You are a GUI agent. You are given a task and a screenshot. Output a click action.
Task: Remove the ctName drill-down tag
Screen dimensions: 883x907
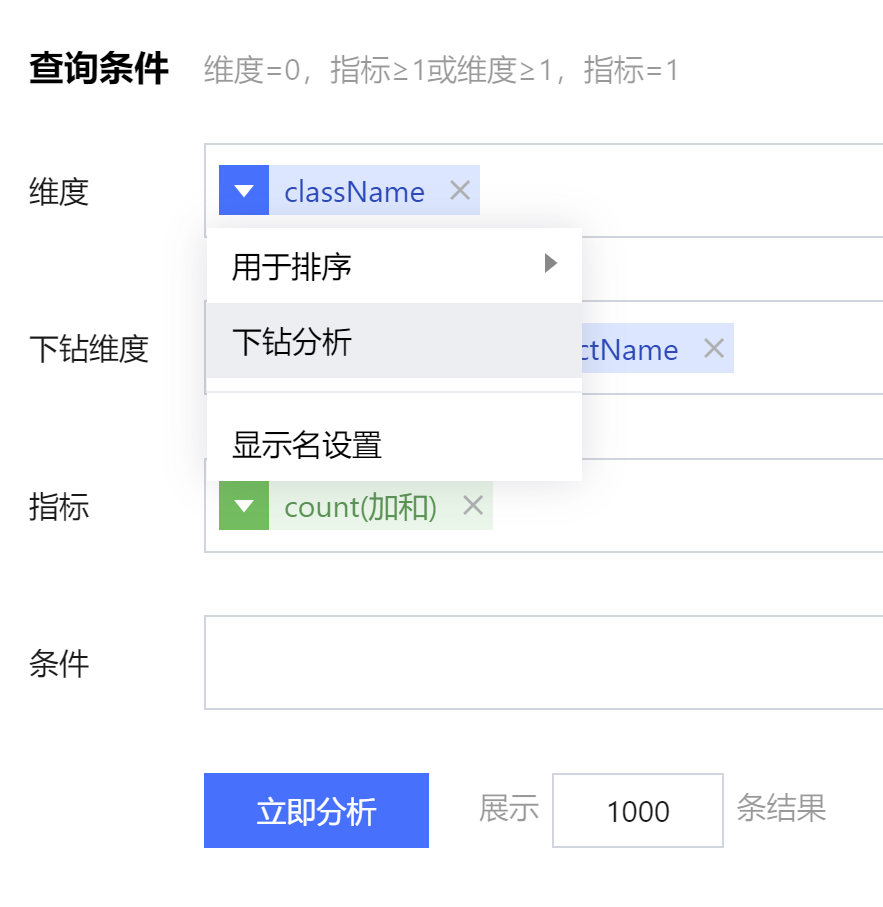coord(713,349)
